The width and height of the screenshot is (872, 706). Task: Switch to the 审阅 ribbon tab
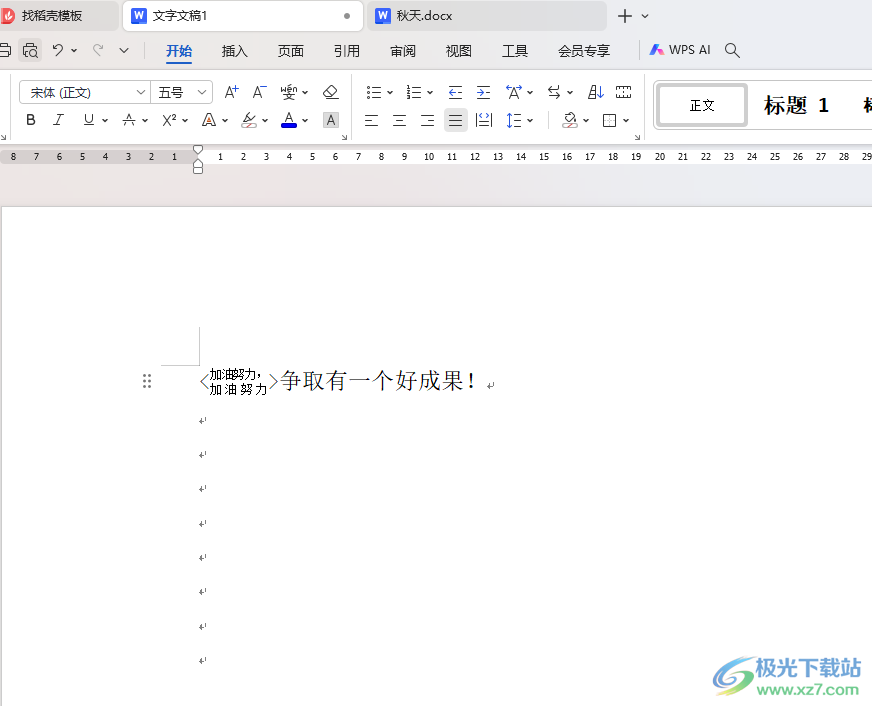point(403,51)
